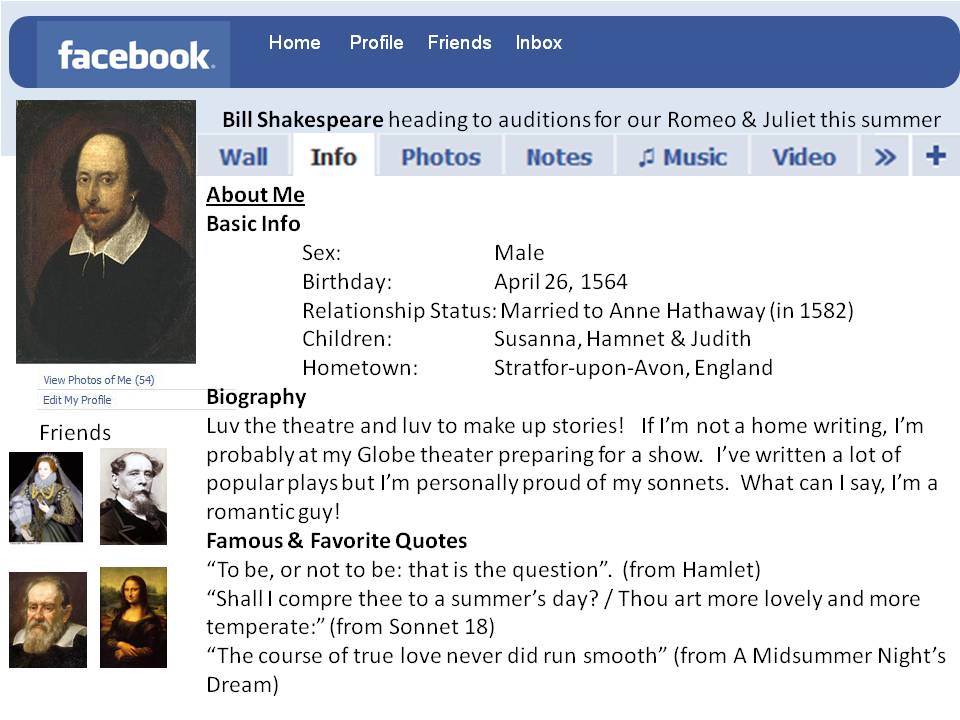
Task: Click the Sex value Male
Action: [519, 252]
